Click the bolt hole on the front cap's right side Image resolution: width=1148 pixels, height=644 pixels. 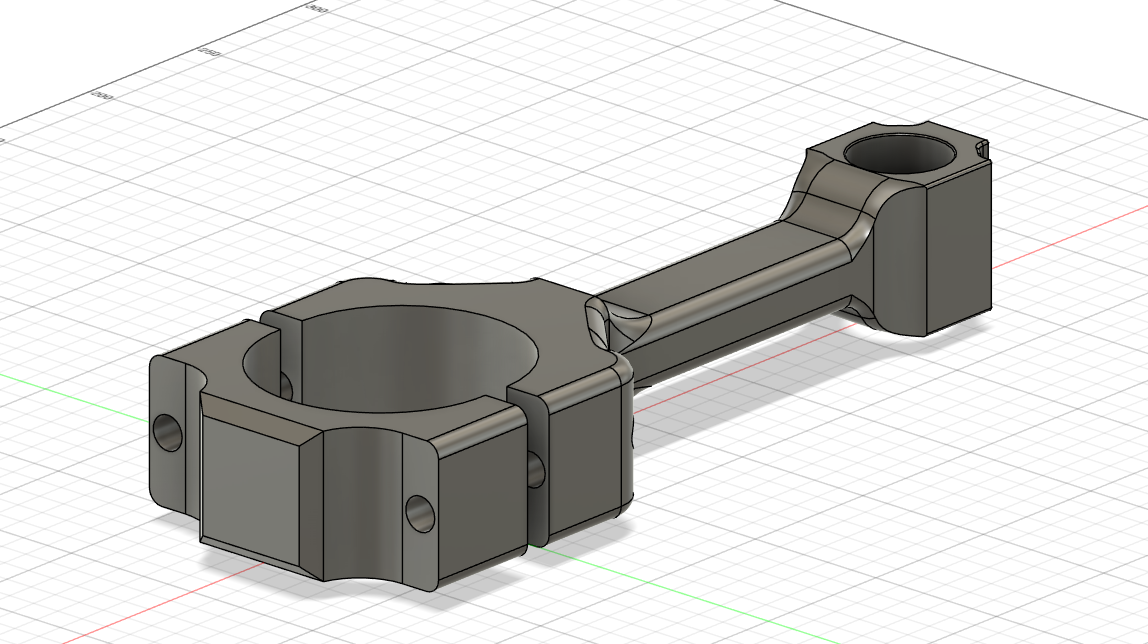click(x=420, y=513)
